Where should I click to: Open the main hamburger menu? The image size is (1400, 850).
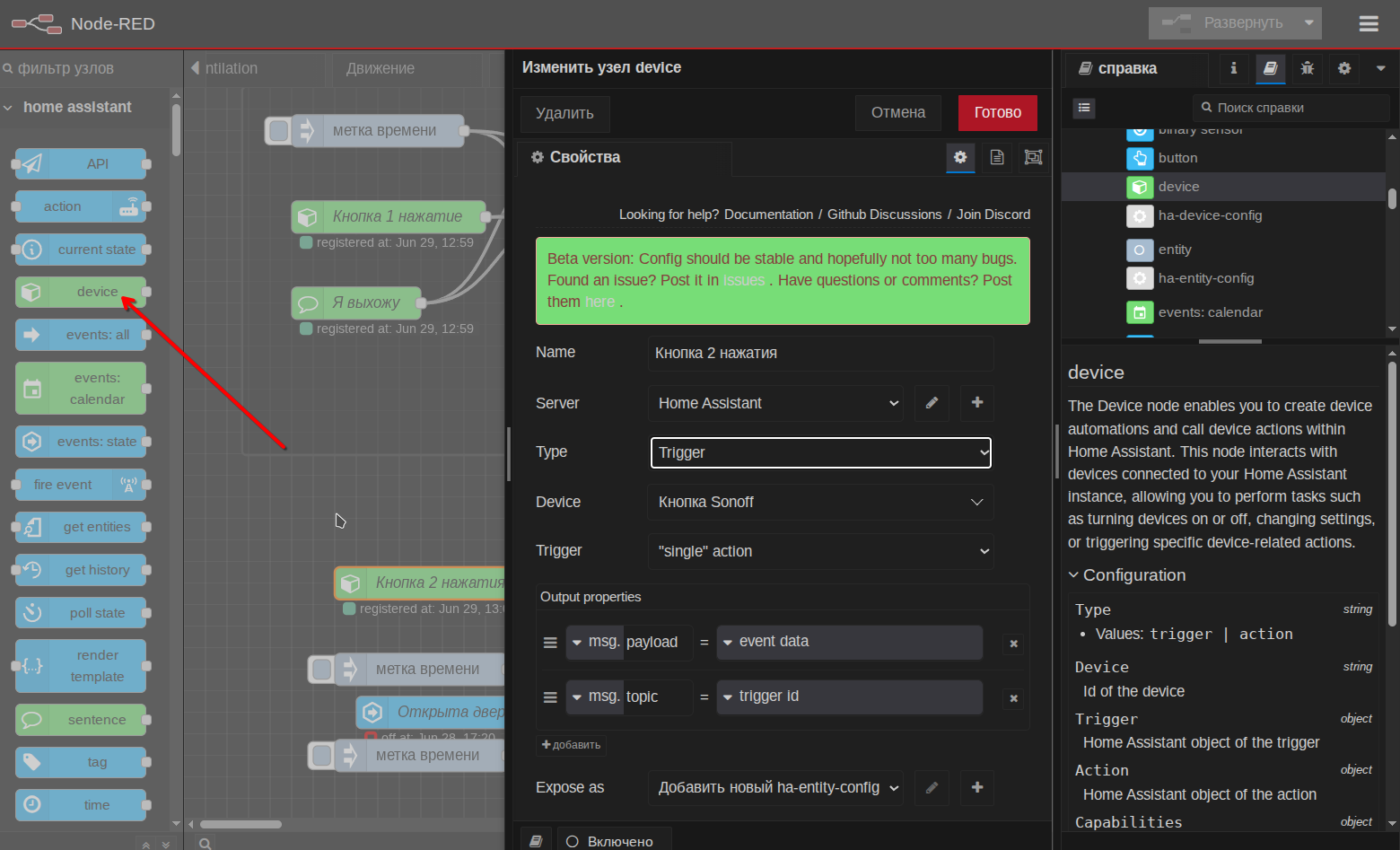click(1369, 23)
